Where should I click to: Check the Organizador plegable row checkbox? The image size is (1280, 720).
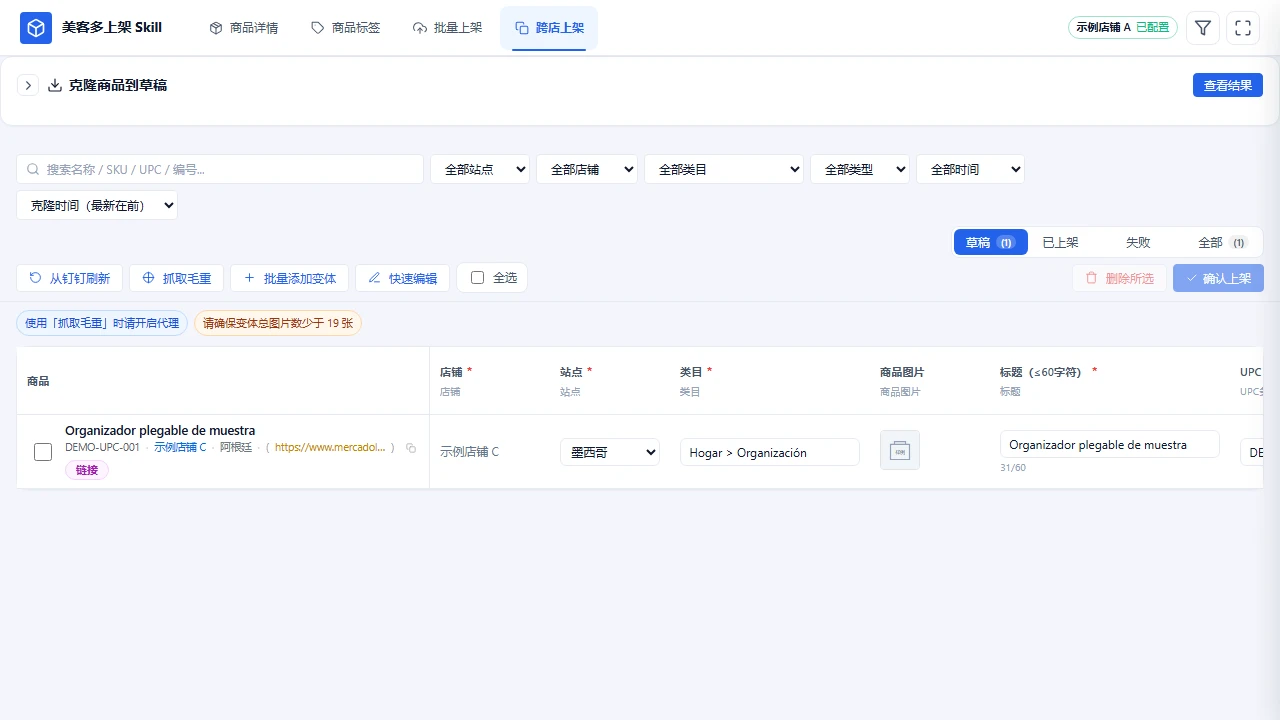coord(43,452)
